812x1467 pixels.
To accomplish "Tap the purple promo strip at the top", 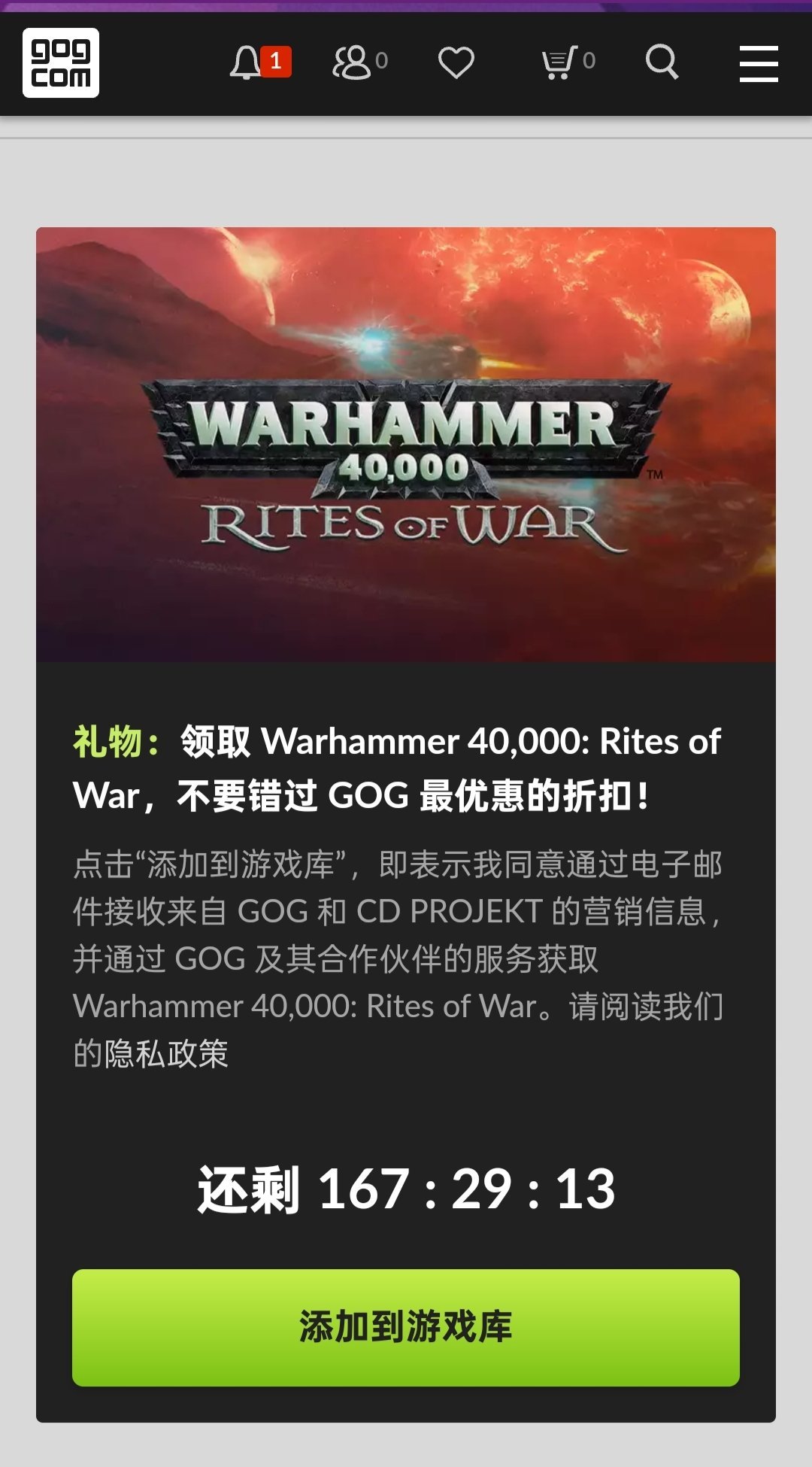I will tap(406, 6).
